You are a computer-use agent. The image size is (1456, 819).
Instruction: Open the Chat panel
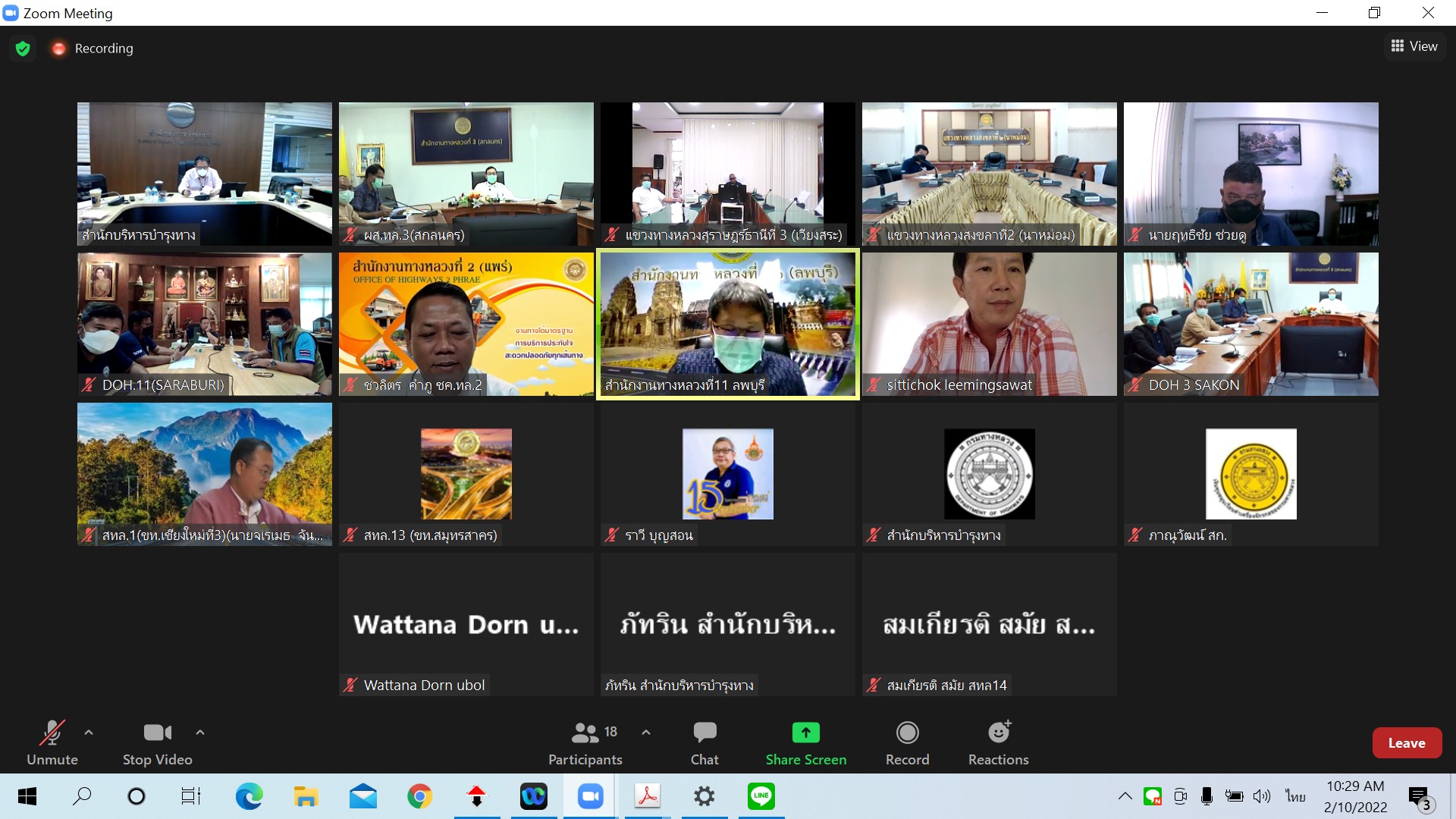tap(704, 742)
